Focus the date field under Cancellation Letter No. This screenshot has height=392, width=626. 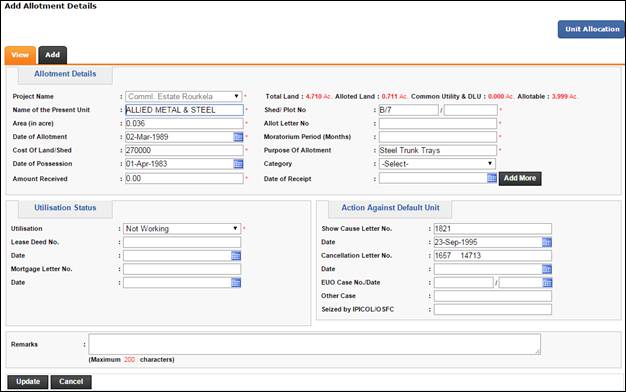488,269
